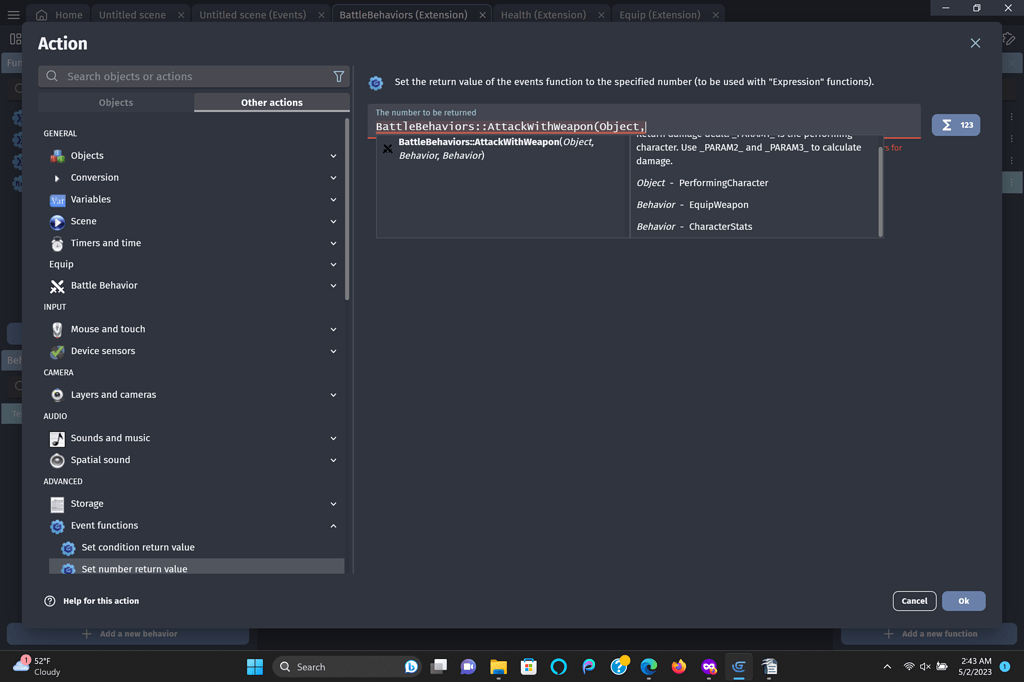Image resolution: width=1024 pixels, height=682 pixels.
Task: Open the search filter icon
Action: point(339,76)
